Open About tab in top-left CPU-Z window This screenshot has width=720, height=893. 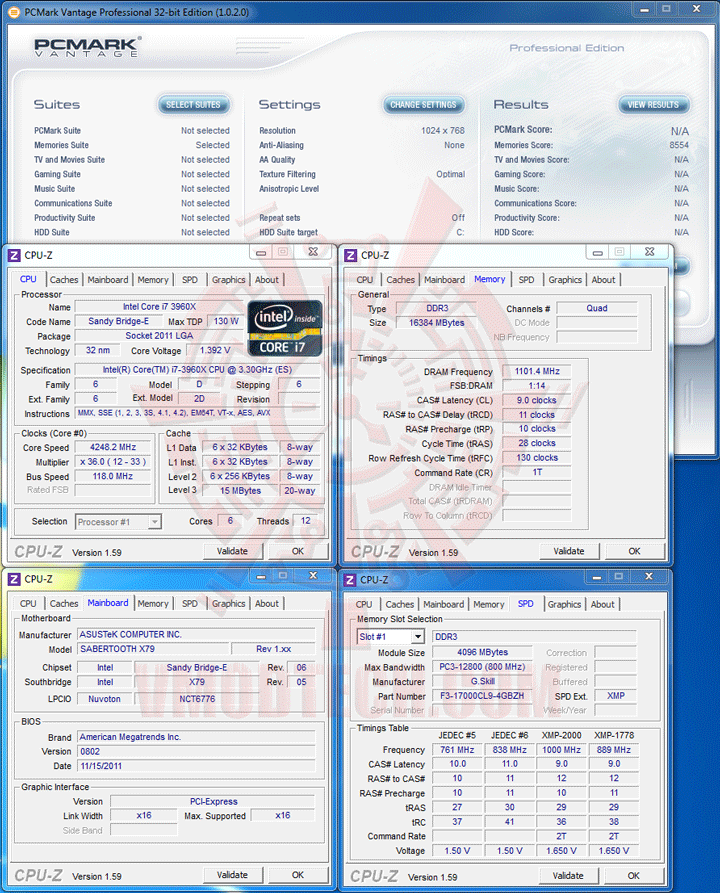coord(267,280)
